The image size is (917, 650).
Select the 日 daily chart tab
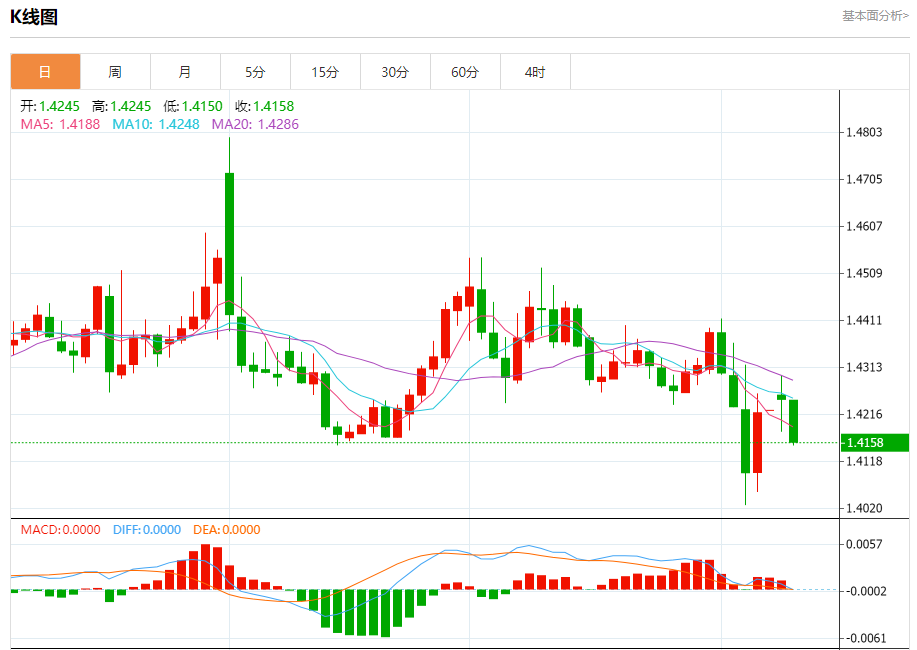[x=46, y=72]
